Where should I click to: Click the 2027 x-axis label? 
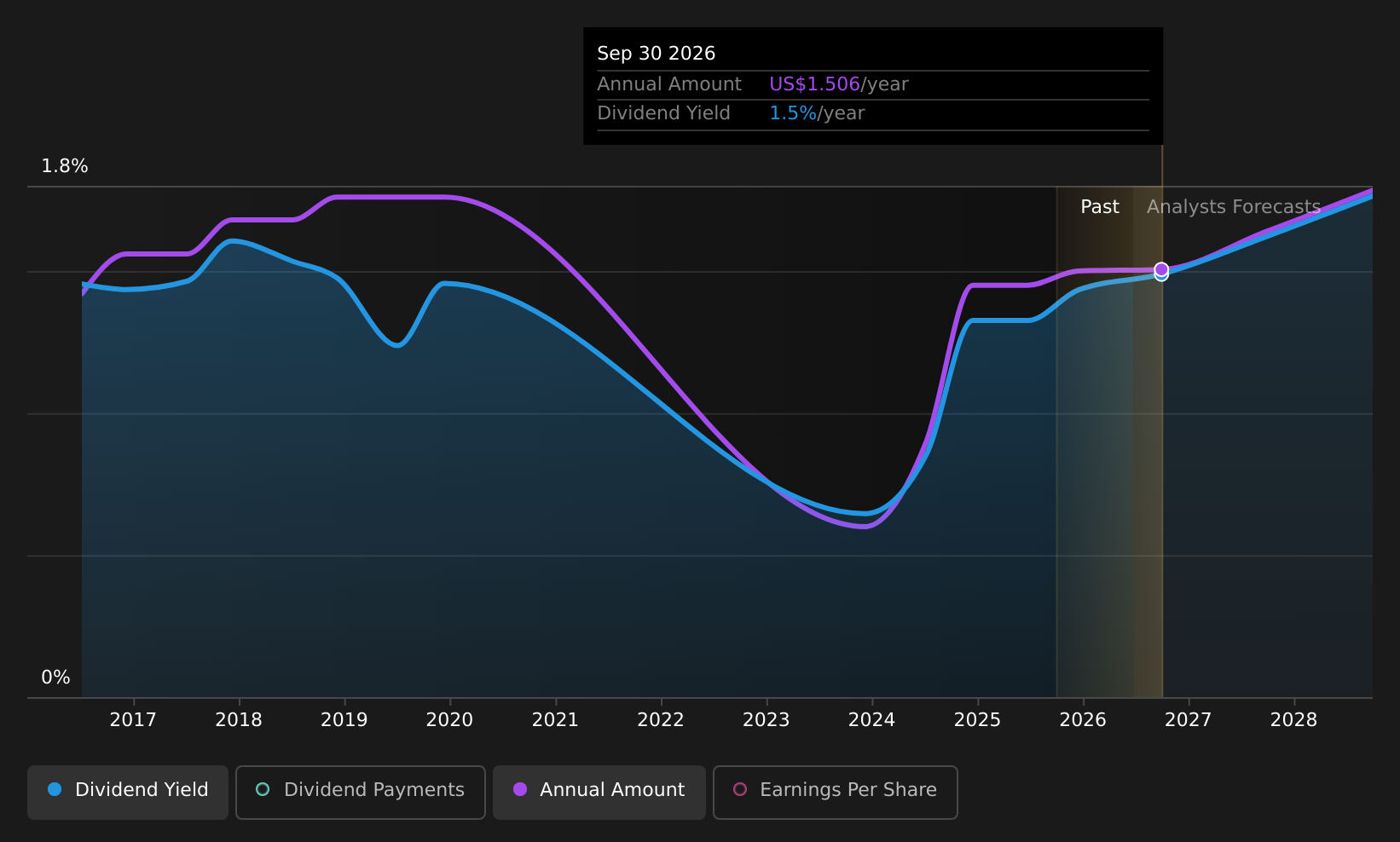point(1189,720)
